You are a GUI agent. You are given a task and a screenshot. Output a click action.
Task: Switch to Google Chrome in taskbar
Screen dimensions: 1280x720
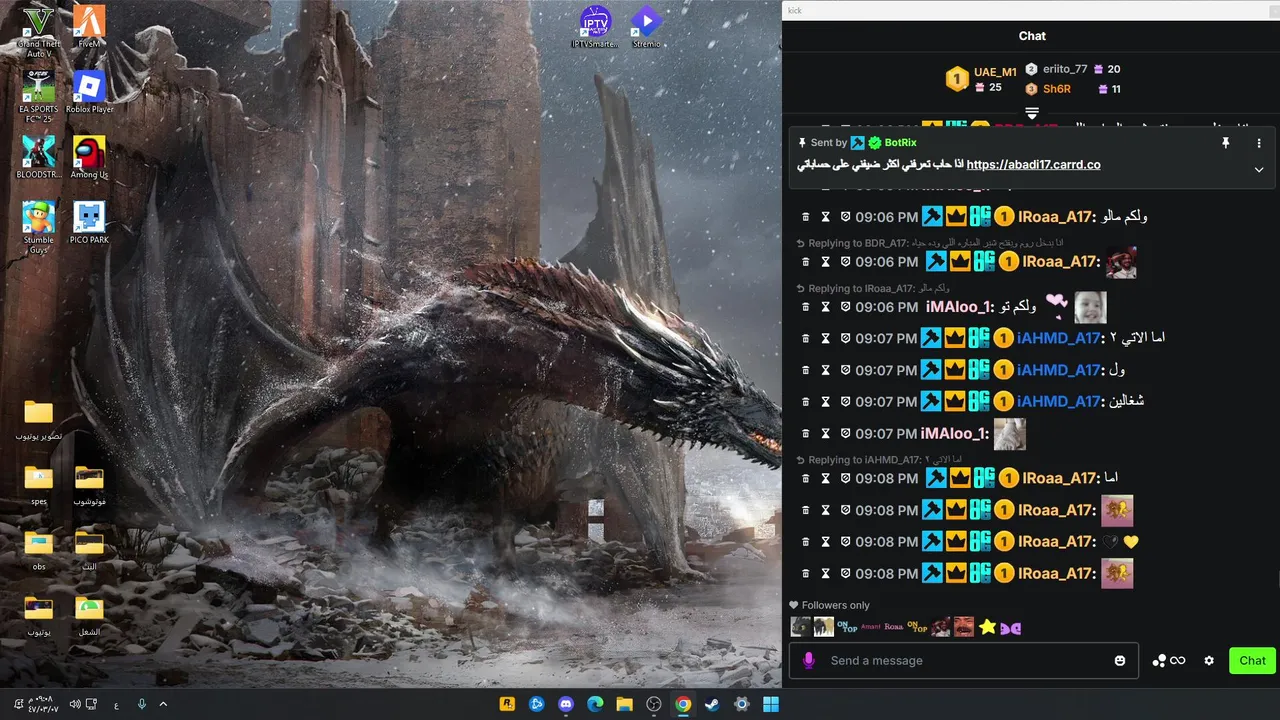[683, 704]
